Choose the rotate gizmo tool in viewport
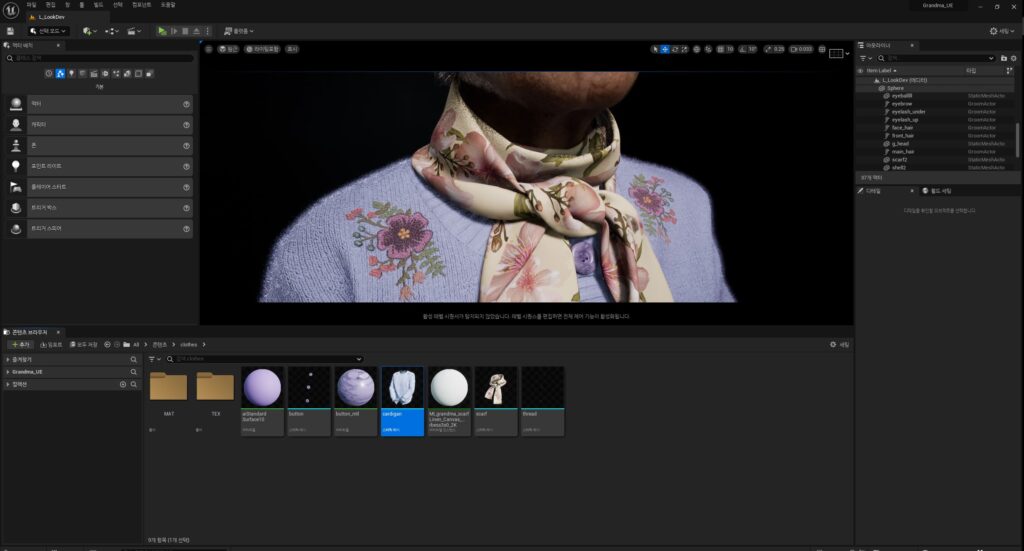Viewport: 1024px width, 551px height. tap(675, 49)
